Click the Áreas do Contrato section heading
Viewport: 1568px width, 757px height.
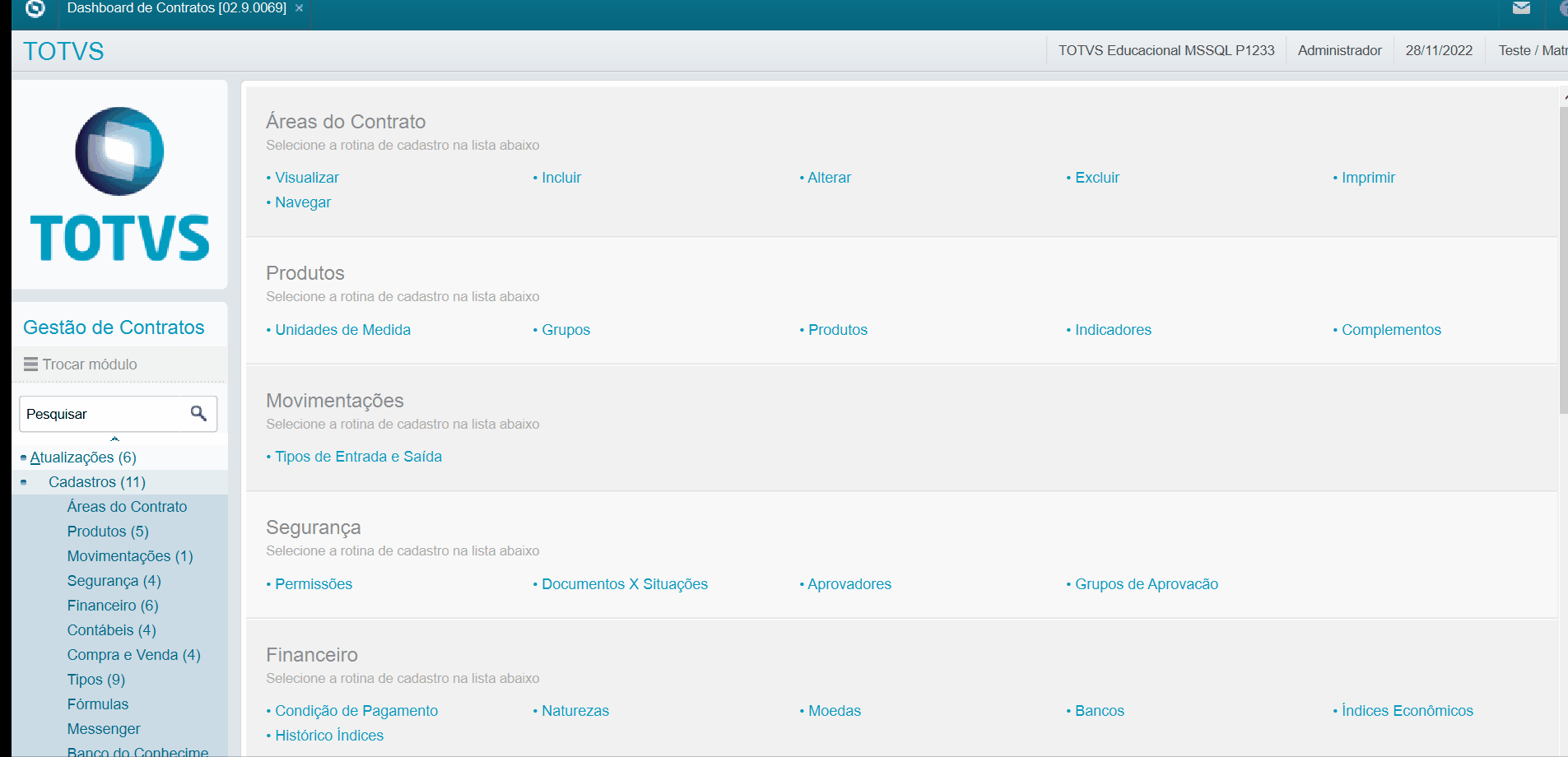(x=346, y=122)
